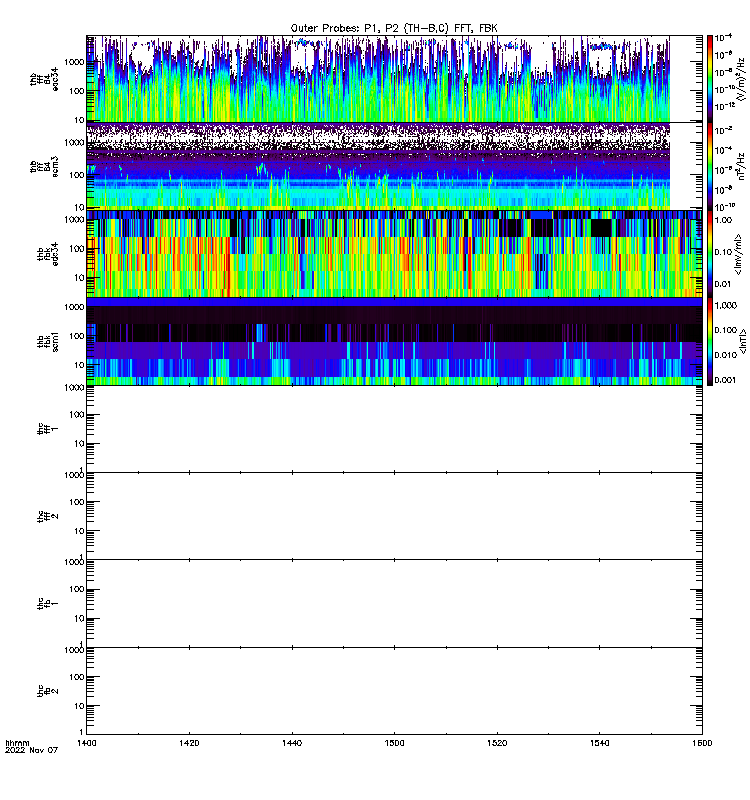Image resolution: width=750 pixels, height=800 pixels.
Task: Click the empty thc fff 1 panel
Action: tap(394, 429)
